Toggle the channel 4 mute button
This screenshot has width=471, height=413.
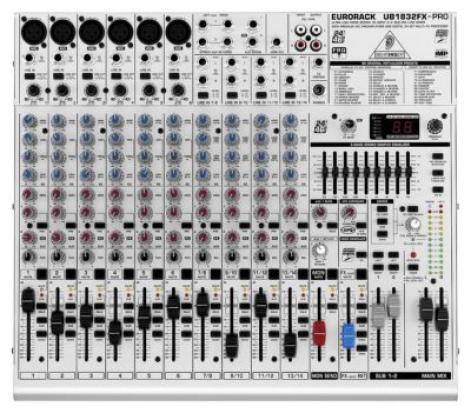(129, 274)
